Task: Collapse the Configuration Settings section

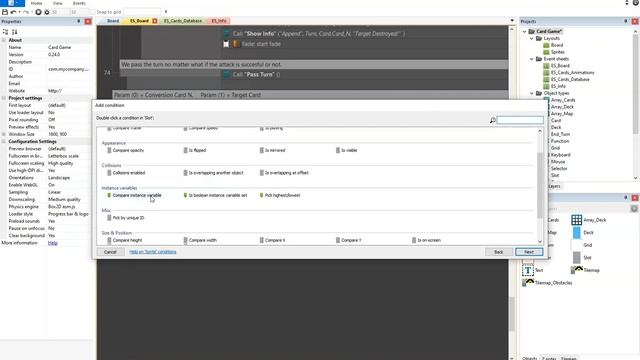Action: point(4,142)
